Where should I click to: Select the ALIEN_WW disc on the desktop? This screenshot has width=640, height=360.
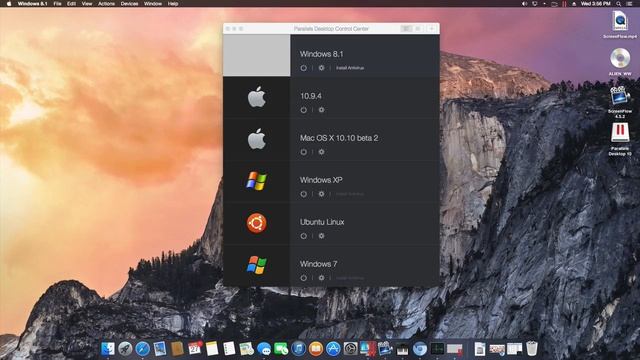point(620,61)
